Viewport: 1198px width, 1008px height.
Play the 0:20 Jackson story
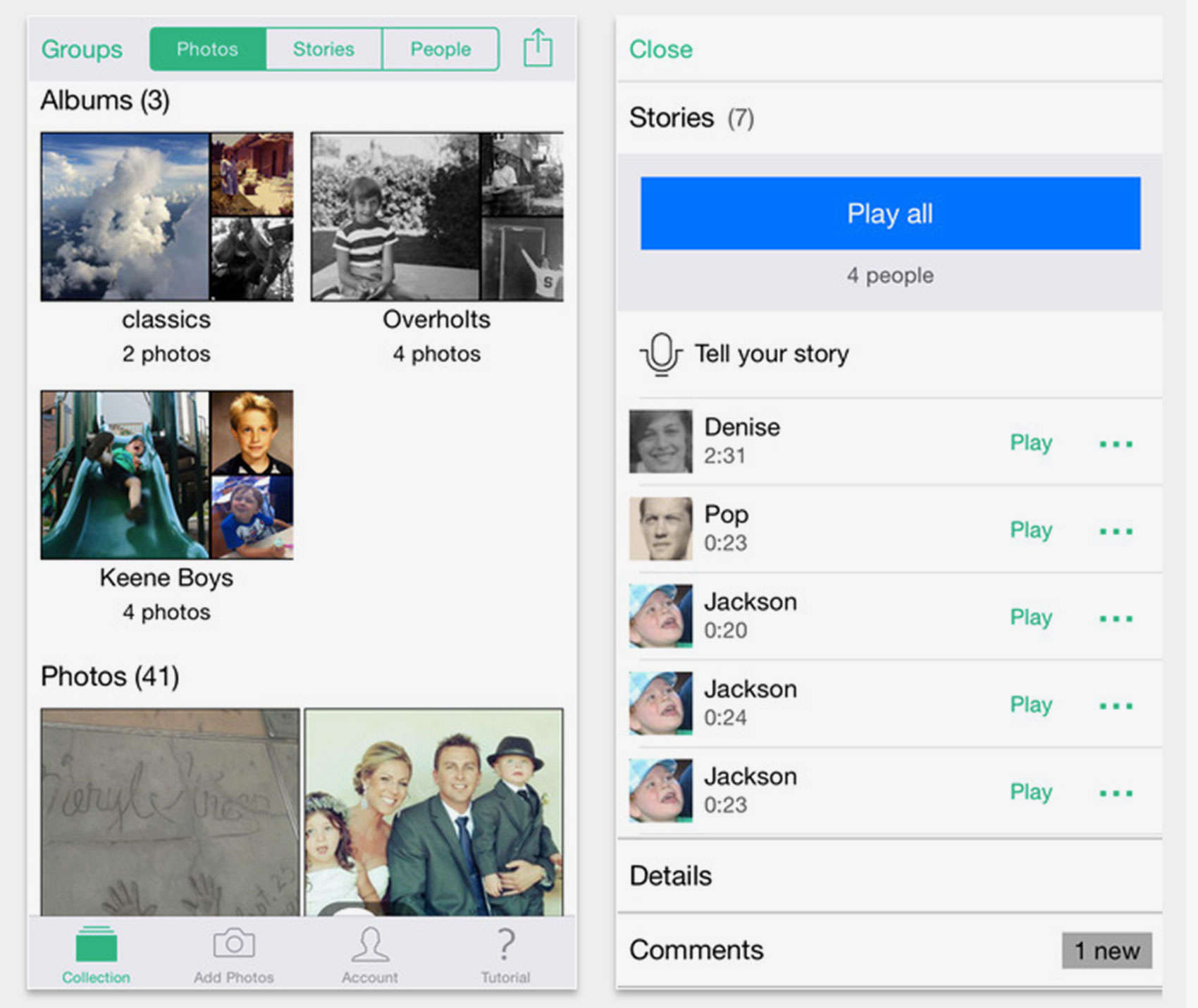[1030, 617]
